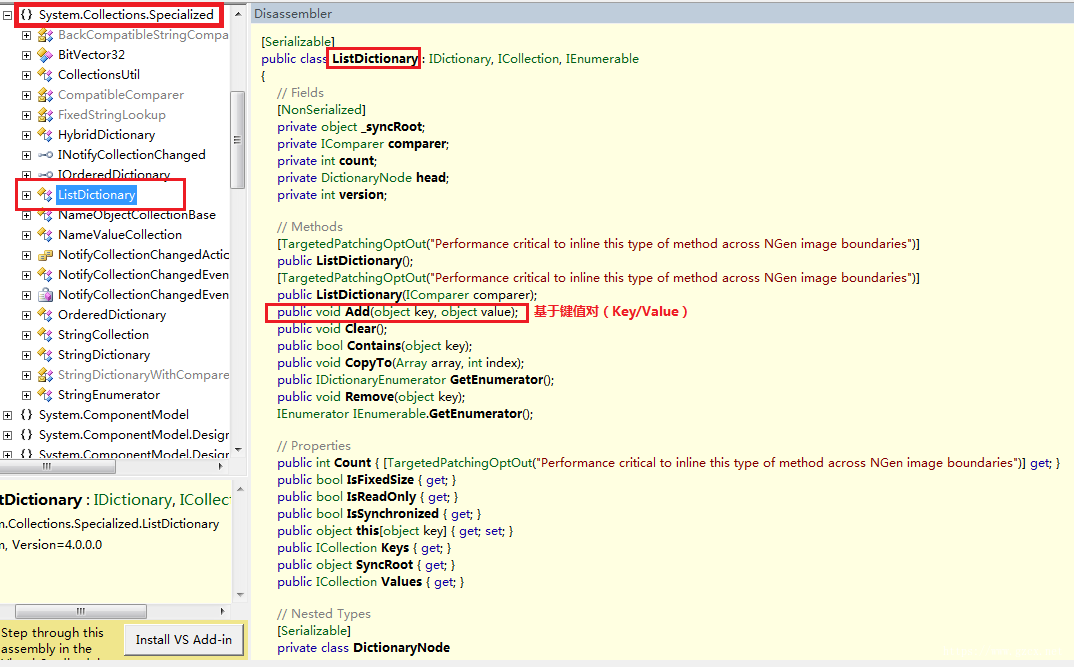
Task: Select StringCollection in the tree
Action: (x=103, y=335)
